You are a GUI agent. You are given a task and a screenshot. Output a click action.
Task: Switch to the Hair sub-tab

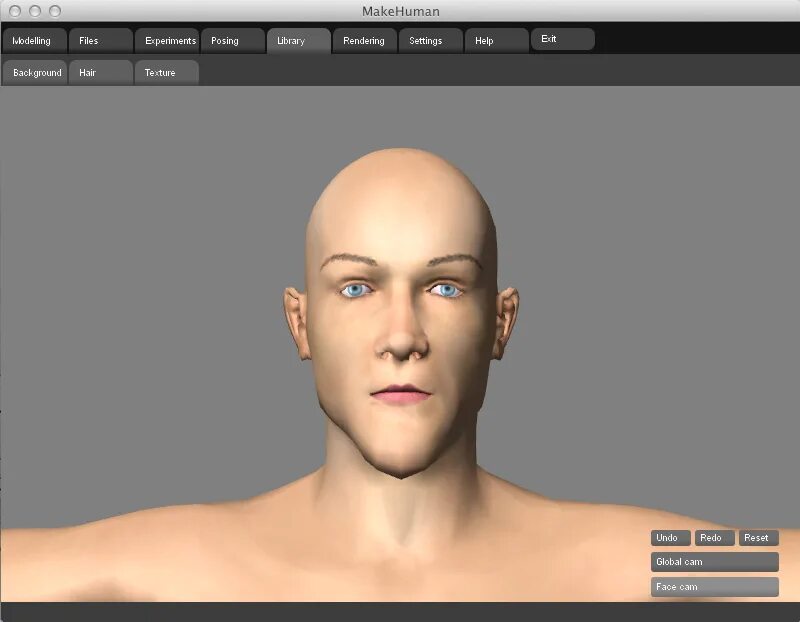88,72
